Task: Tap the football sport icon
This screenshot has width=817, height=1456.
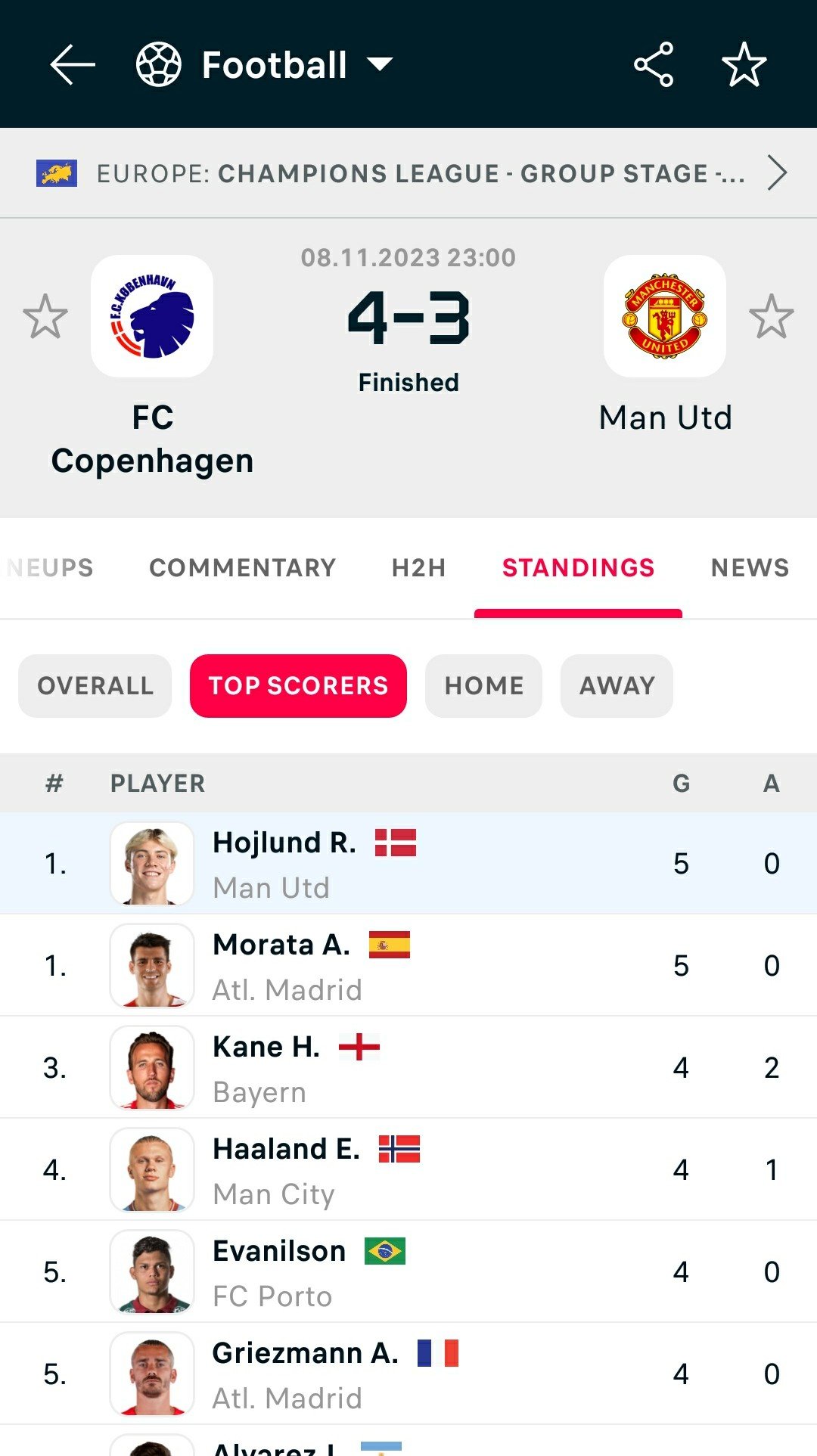Action: coord(158,65)
